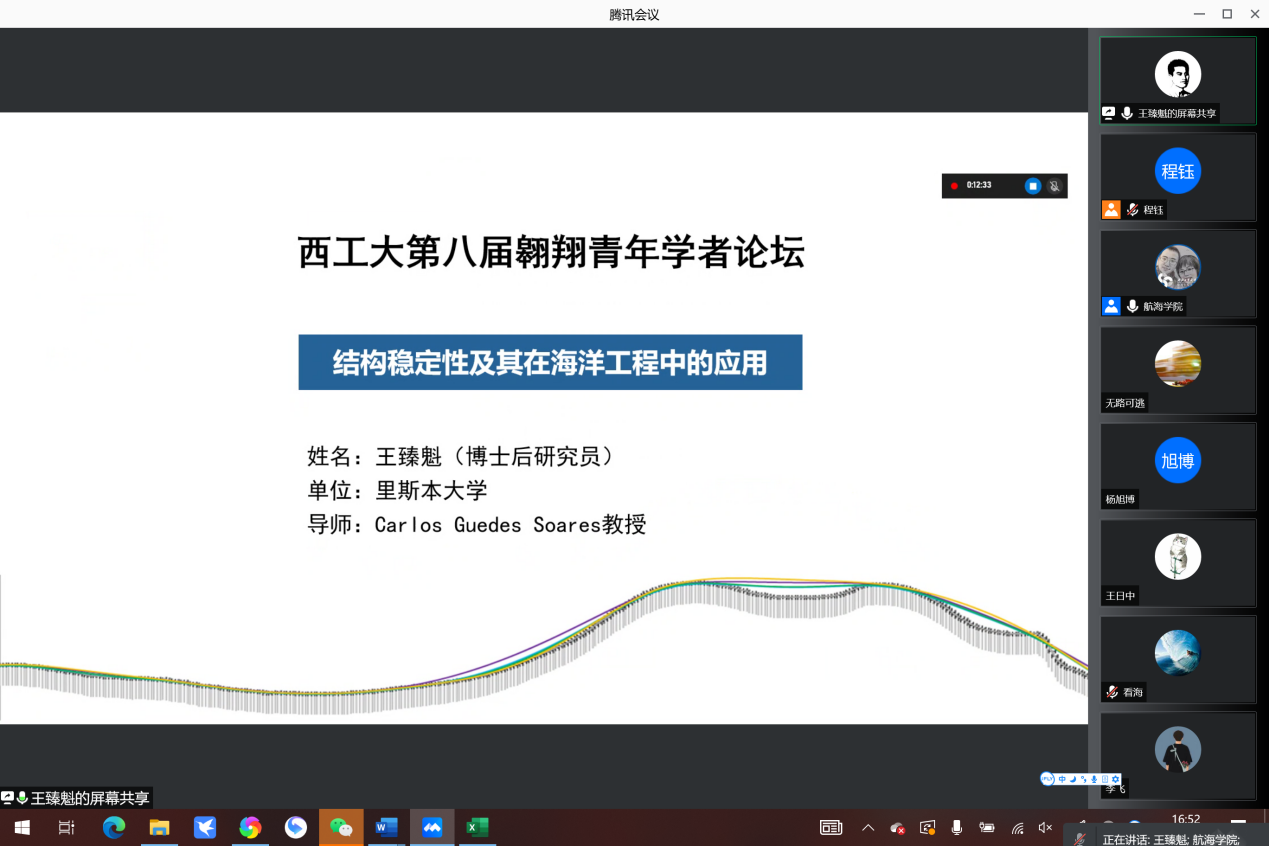Click the microphone tray icon
The height and width of the screenshot is (846, 1269).
(x=957, y=828)
